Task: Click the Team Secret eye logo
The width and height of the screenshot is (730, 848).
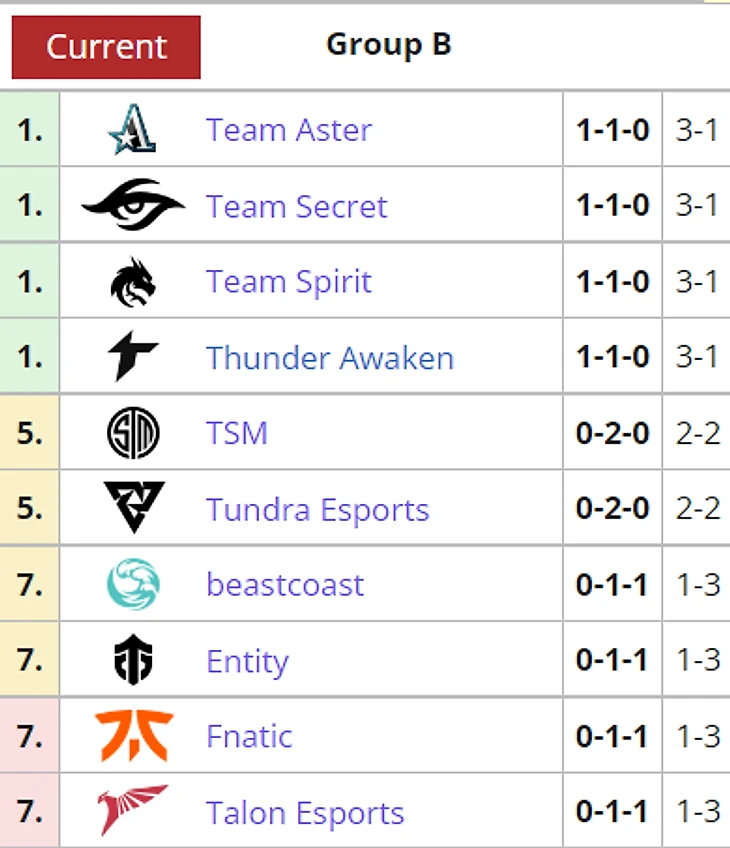Action: click(x=132, y=206)
